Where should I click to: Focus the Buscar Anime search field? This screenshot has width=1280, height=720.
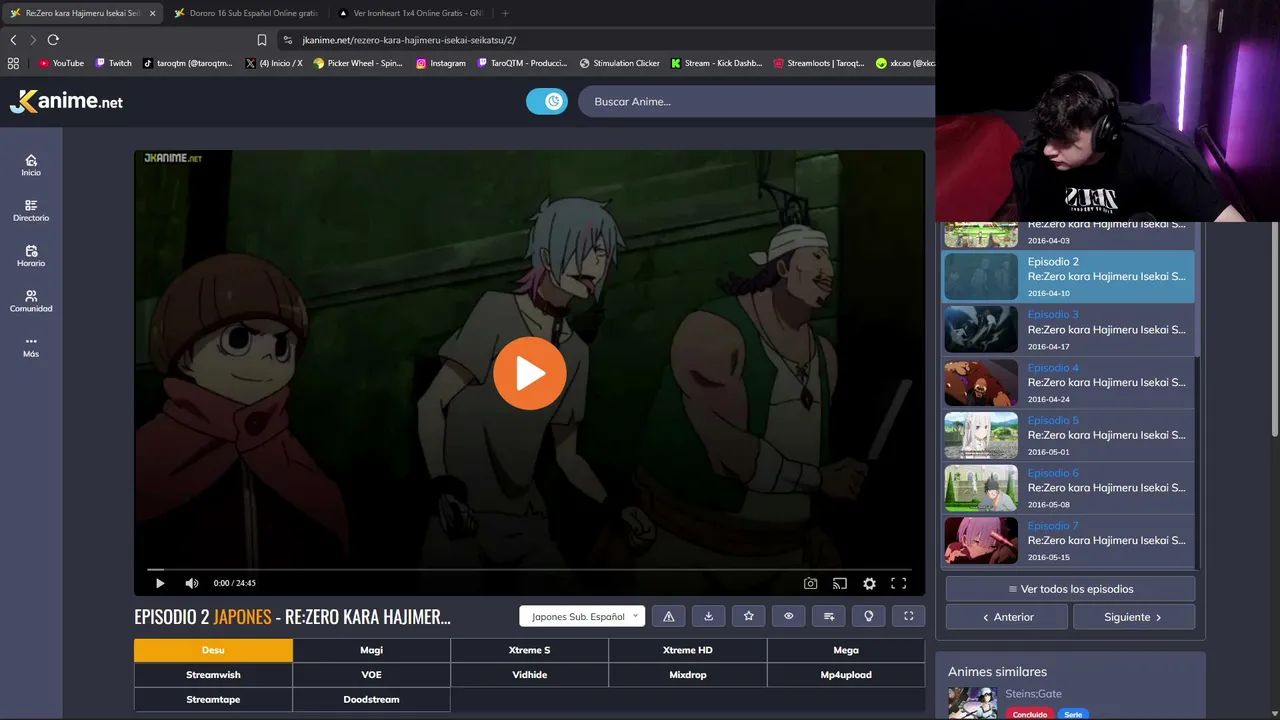click(756, 101)
